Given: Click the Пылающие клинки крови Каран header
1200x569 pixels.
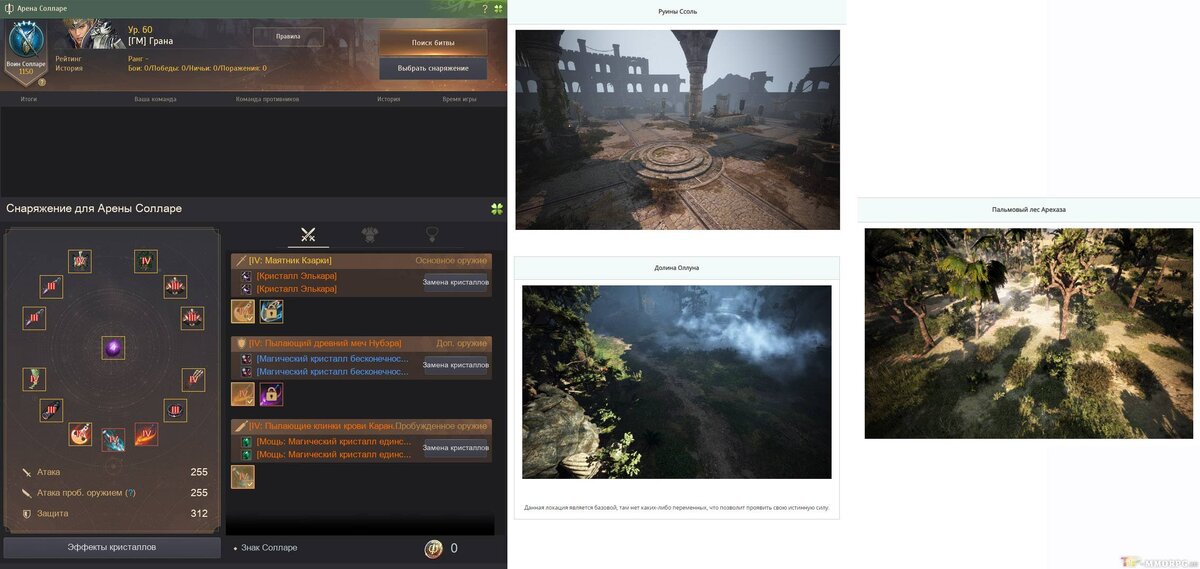Looking at the screenshot, I should pos(361,426).
